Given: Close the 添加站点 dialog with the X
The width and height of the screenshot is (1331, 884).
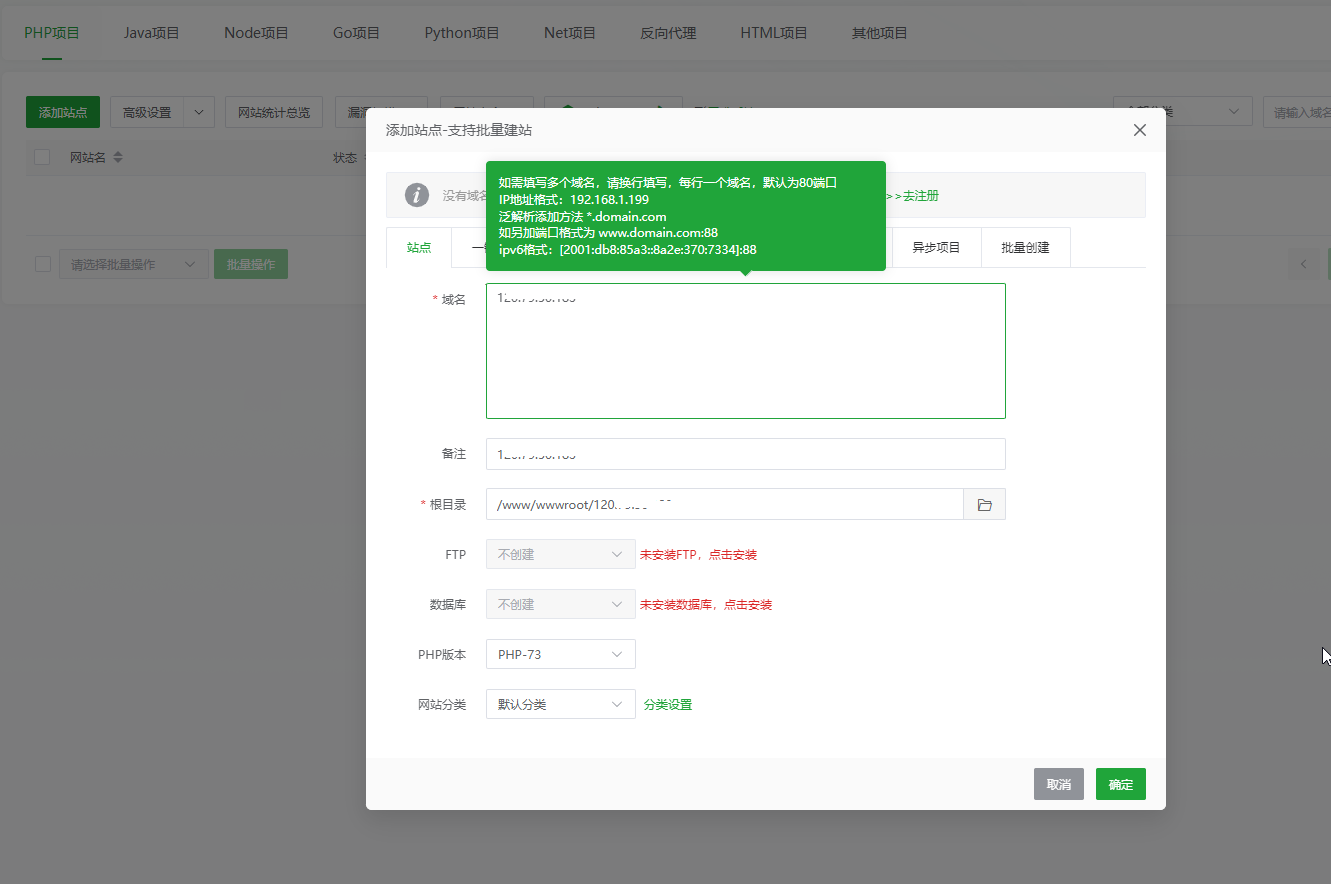Looking at the screenshot, I should coord(1139,130).
